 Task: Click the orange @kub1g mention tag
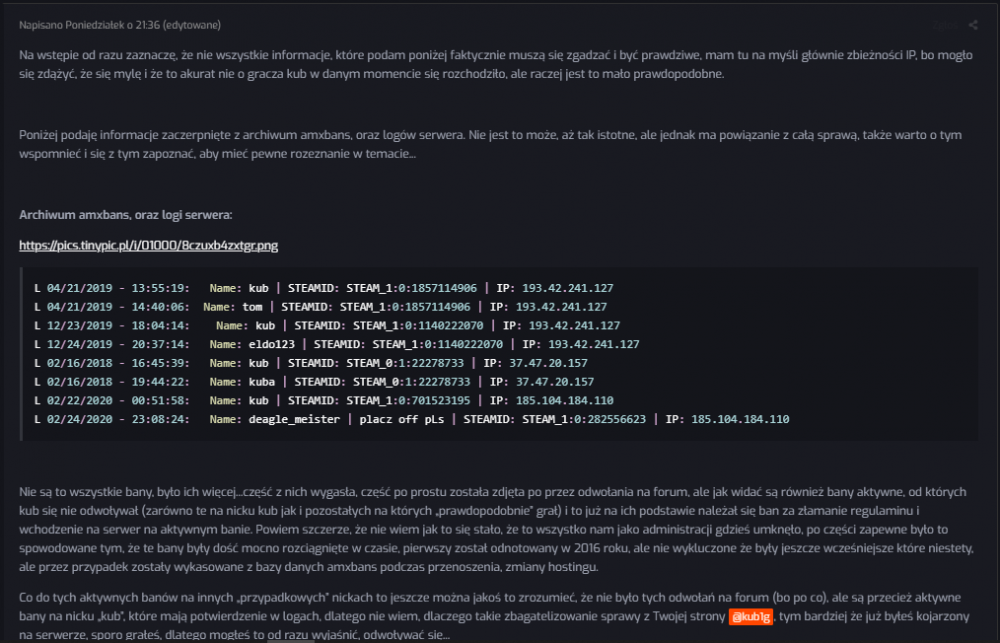751,616
